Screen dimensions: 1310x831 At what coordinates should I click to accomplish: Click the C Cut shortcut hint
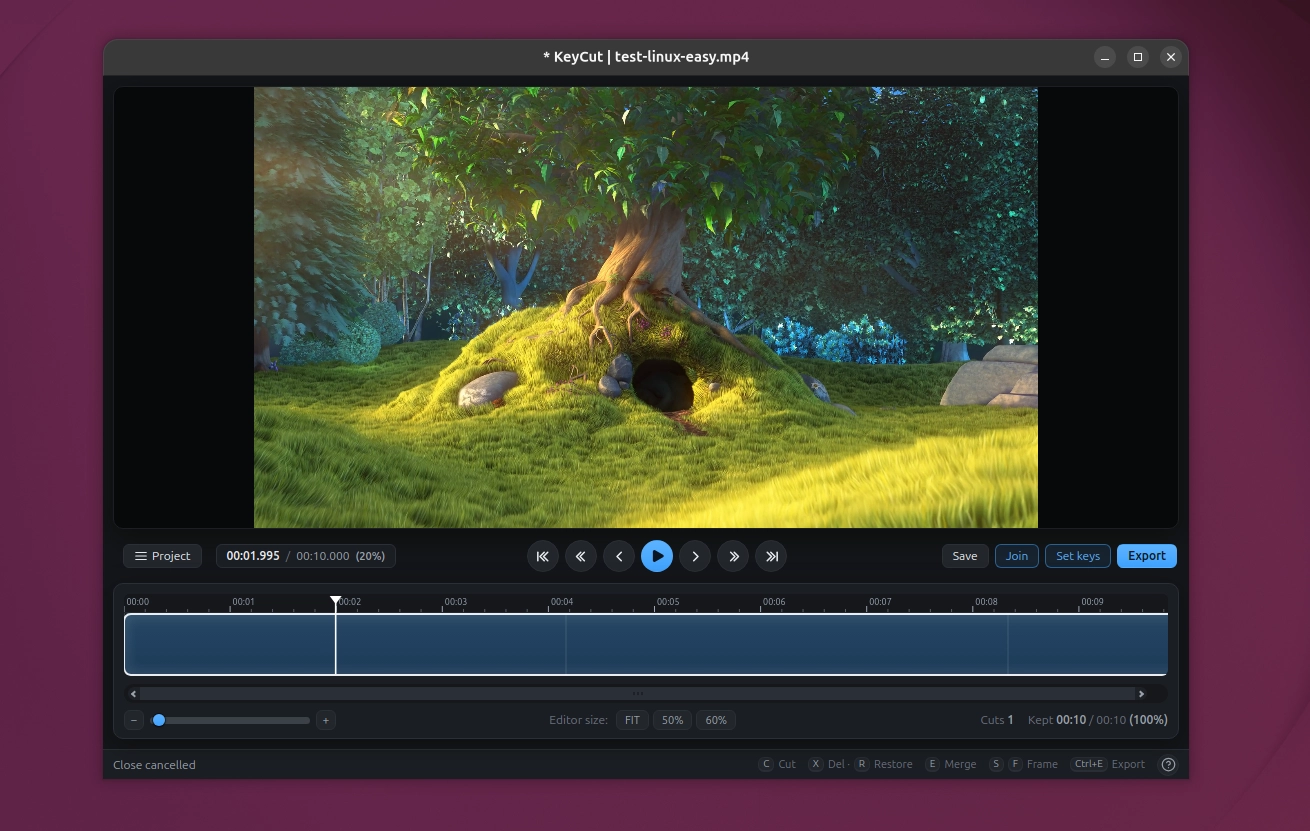778,764
